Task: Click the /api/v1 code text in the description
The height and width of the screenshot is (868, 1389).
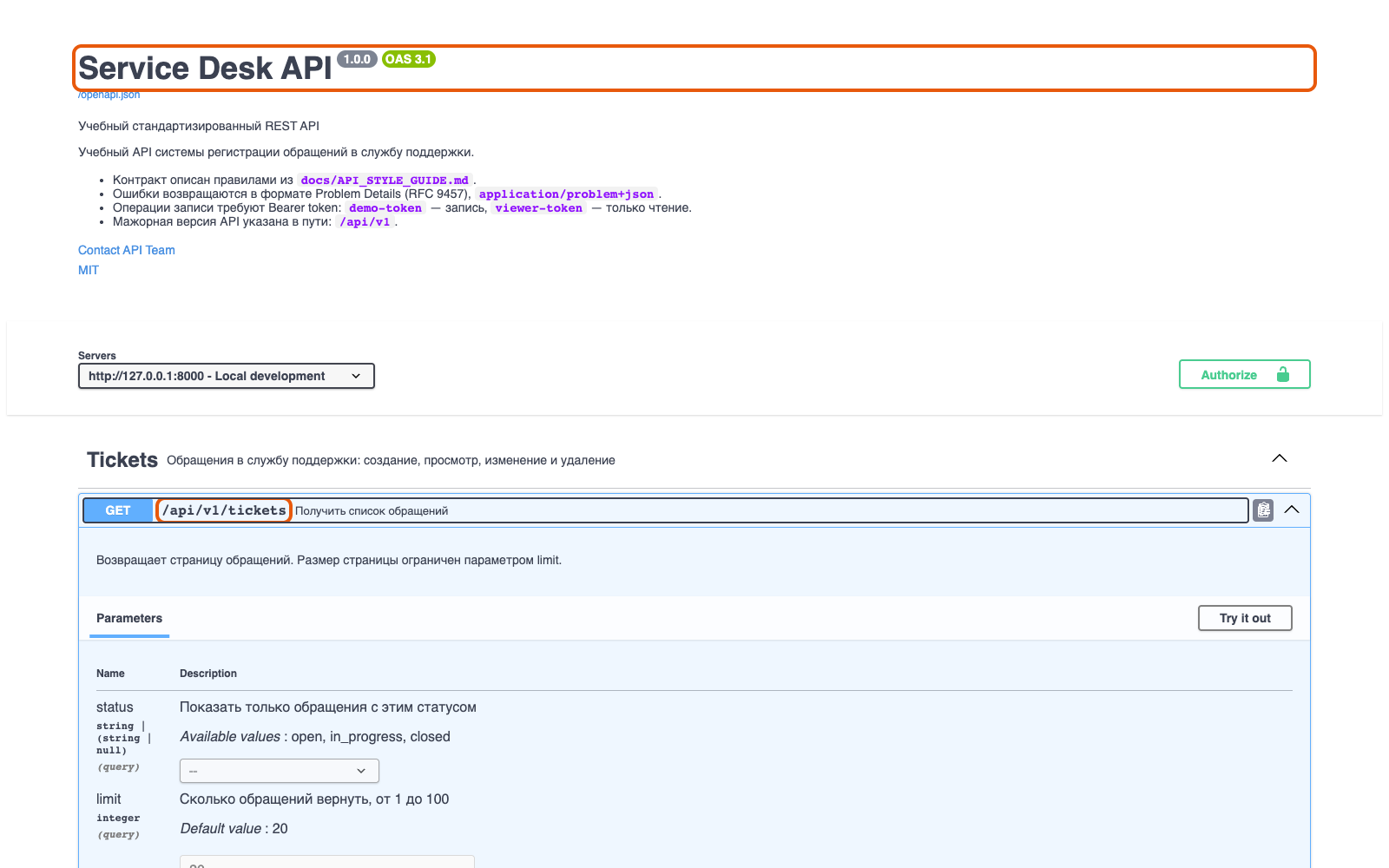Action: coord(365,222)
